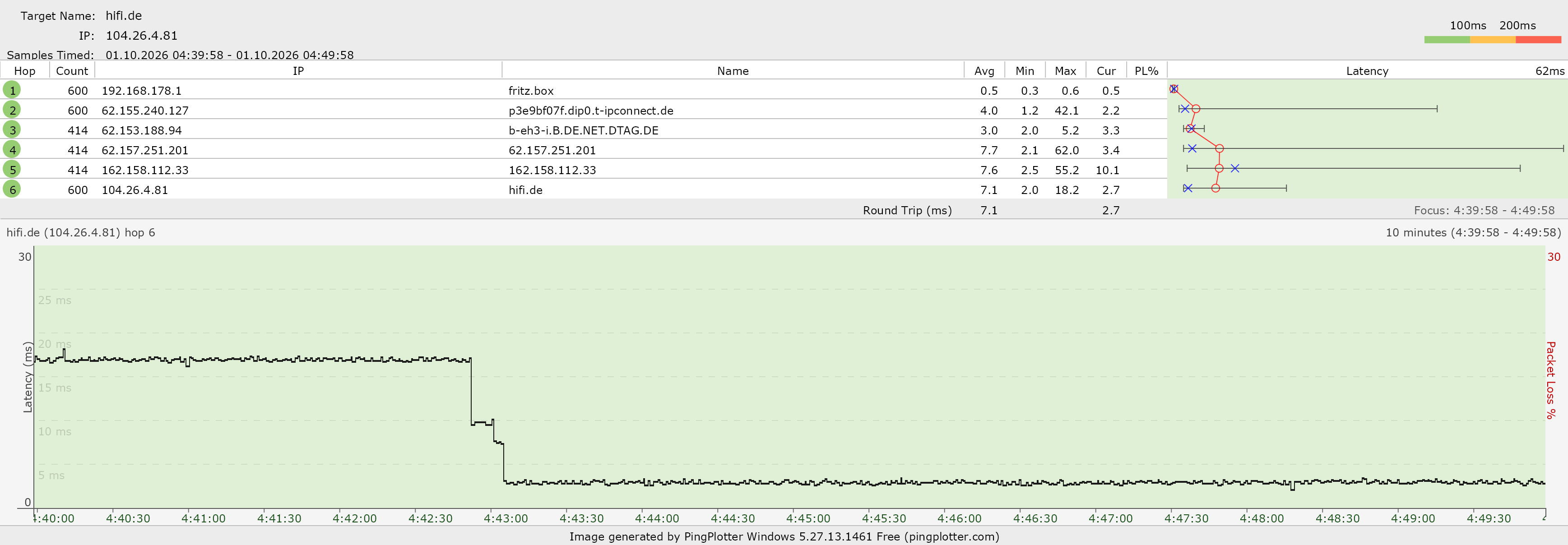Select p3e9bf07f.dip0.t-ipconnect.de hop name
Image resolution: width=1568 pixels, height=545 pixels.
pos(590,111)
